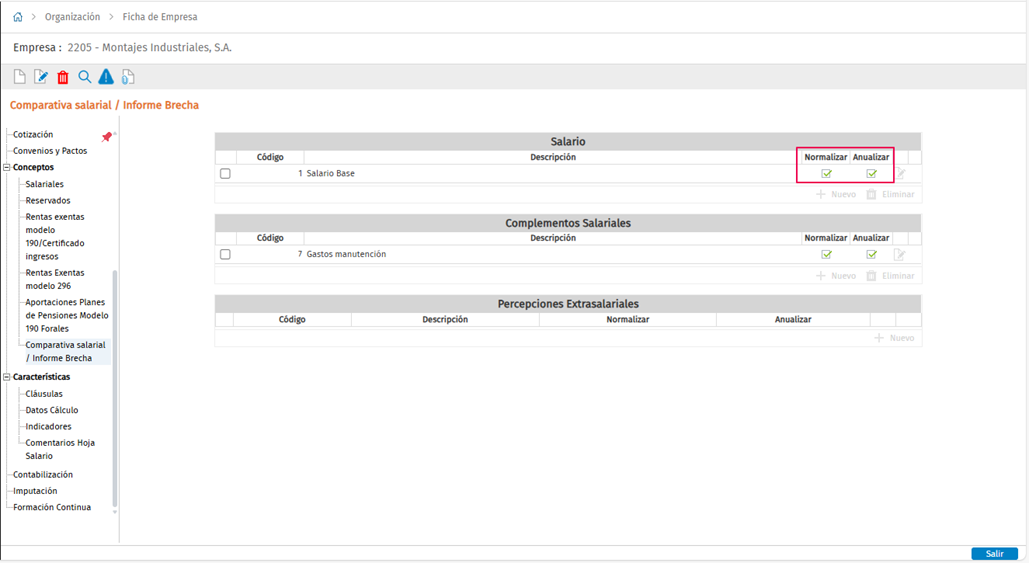Click Anualizar header in Percepciones Extrasalariales table
Screen dimensions: 1029x563
(x=793, y=320)
